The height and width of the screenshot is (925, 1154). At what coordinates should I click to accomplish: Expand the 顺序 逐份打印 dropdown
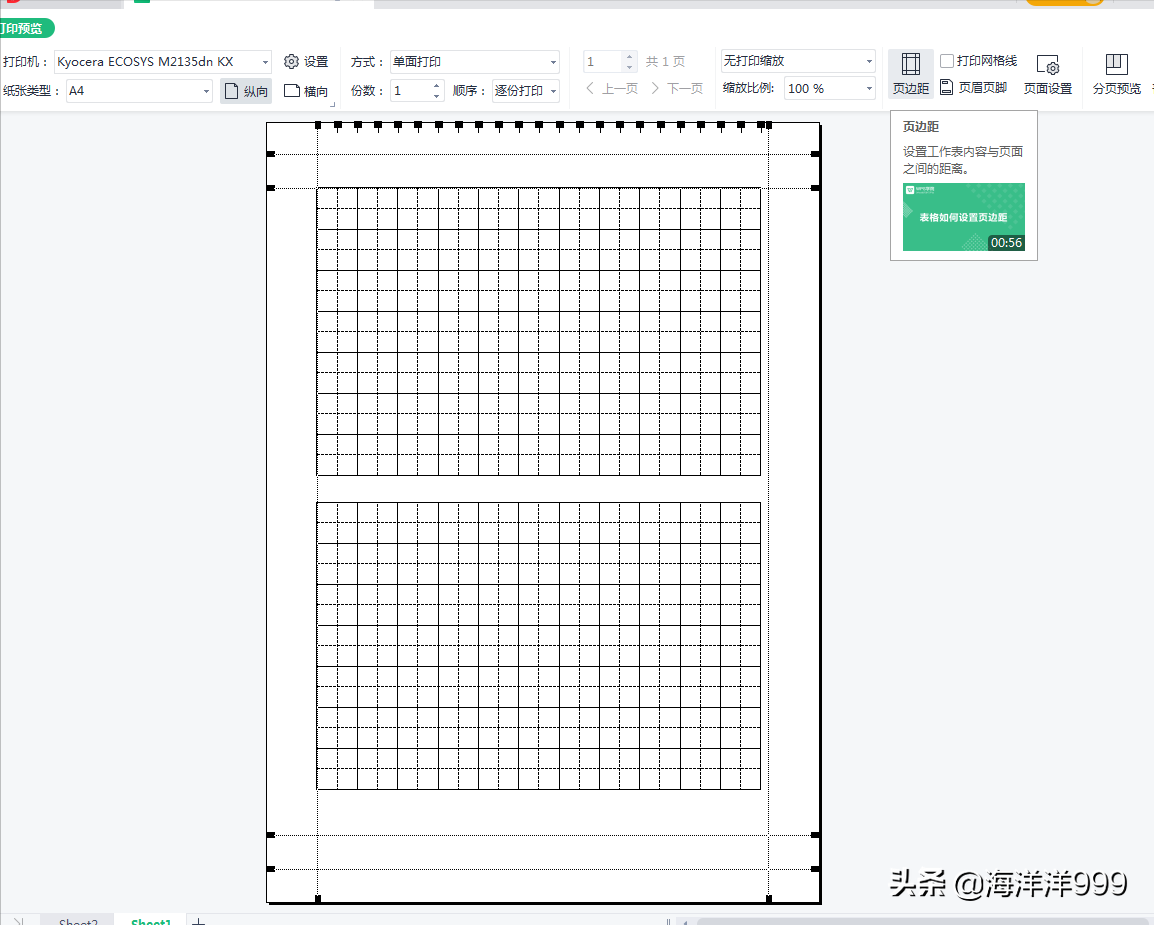(553, 91)
